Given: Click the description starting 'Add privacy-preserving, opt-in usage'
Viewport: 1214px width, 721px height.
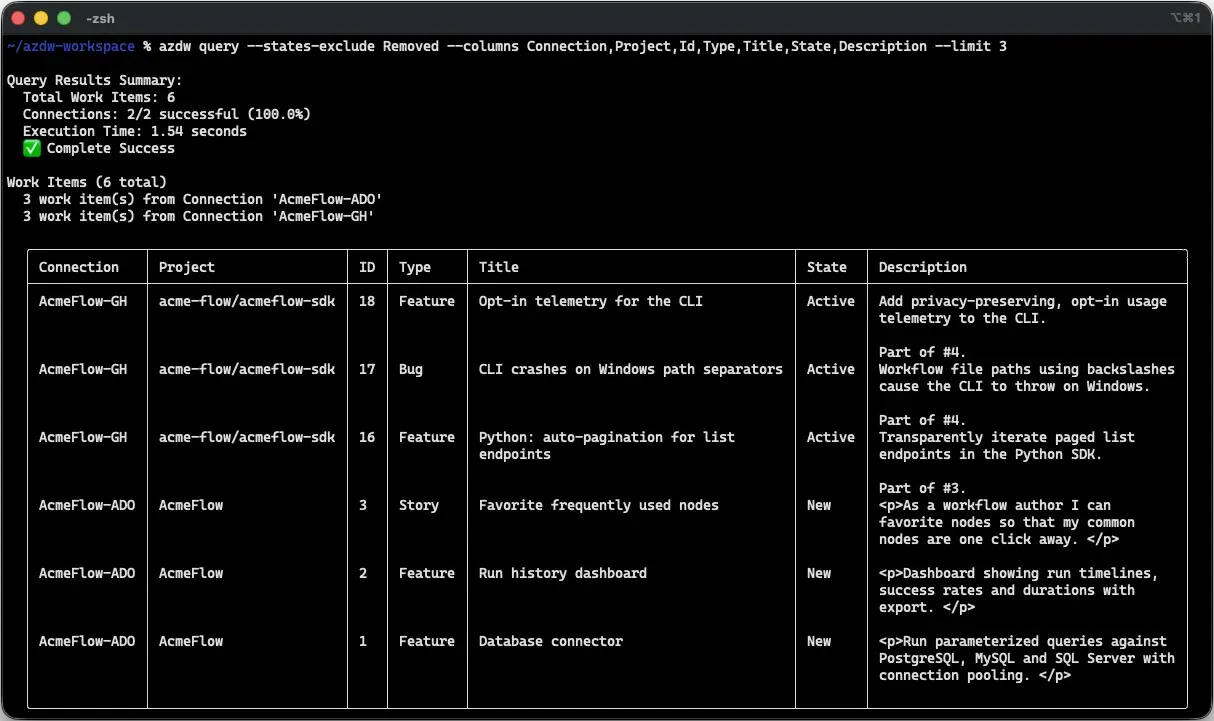Looking at the screenshot, I should coord(1023,309).
